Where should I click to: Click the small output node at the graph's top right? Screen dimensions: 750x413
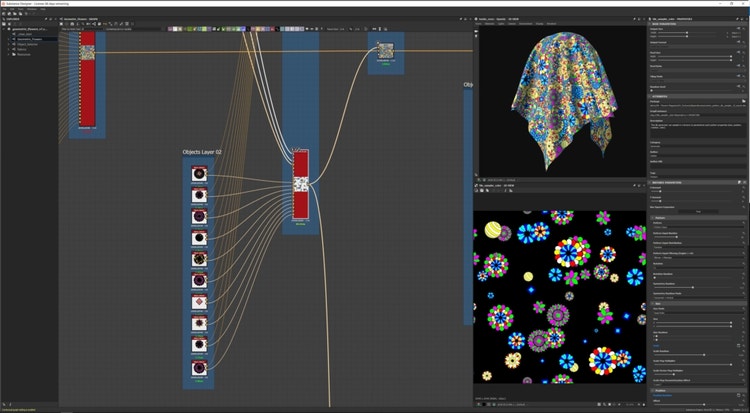pyautogui.click(x=385, y=52)
